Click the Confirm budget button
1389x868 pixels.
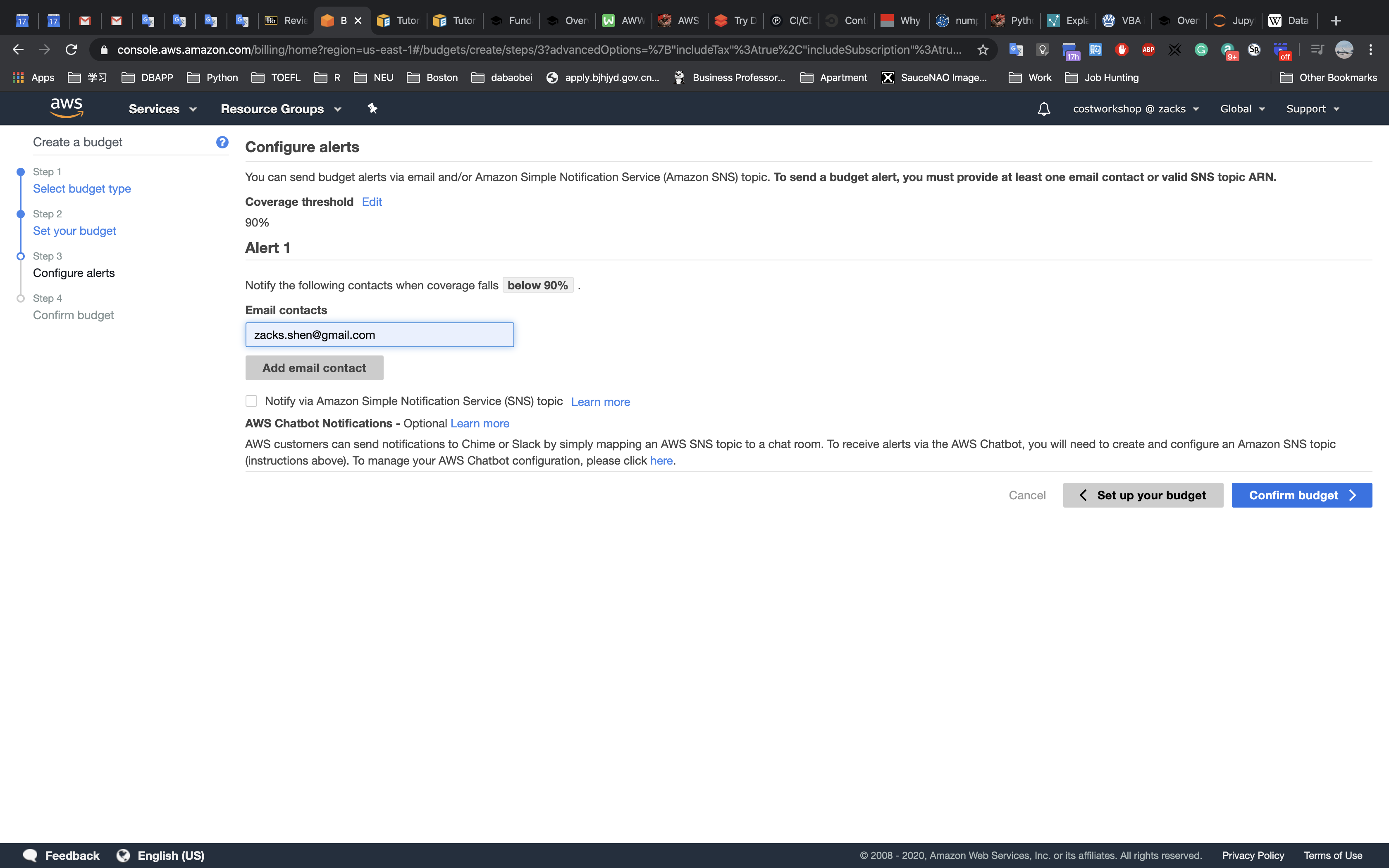1301,495
